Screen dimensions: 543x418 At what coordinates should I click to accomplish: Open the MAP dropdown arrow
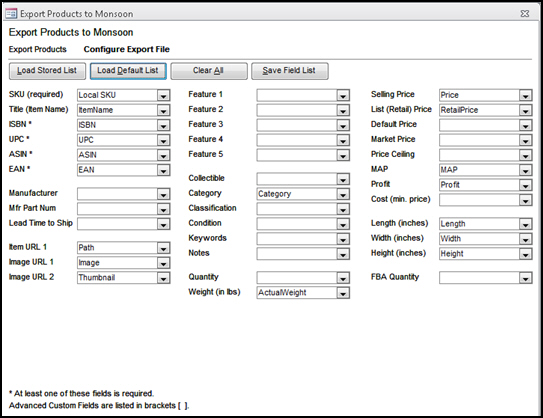point(525,170)
